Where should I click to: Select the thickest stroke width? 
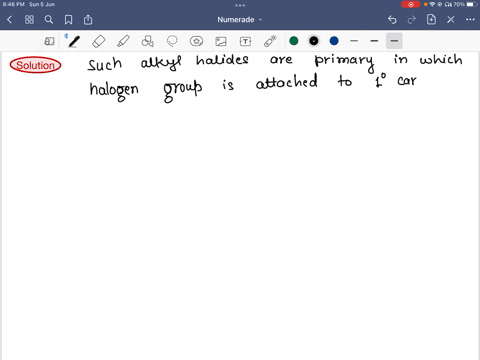(x=394, y=41)
